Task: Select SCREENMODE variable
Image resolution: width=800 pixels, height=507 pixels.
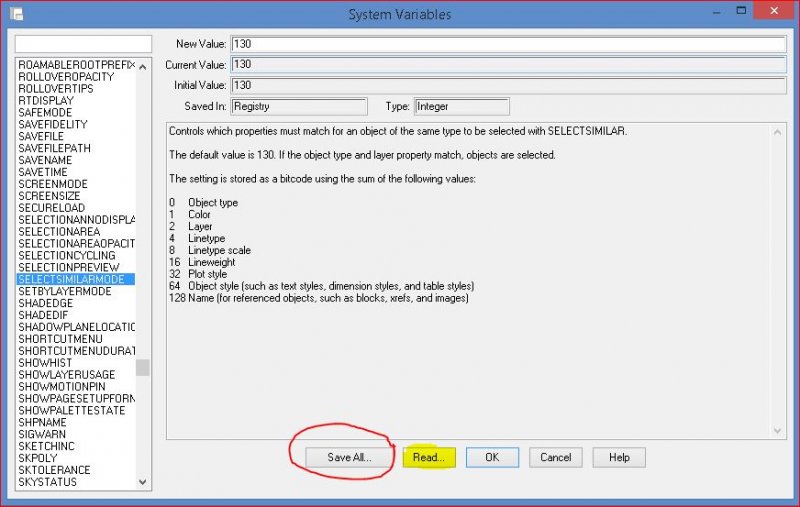Action: (53, 184)
